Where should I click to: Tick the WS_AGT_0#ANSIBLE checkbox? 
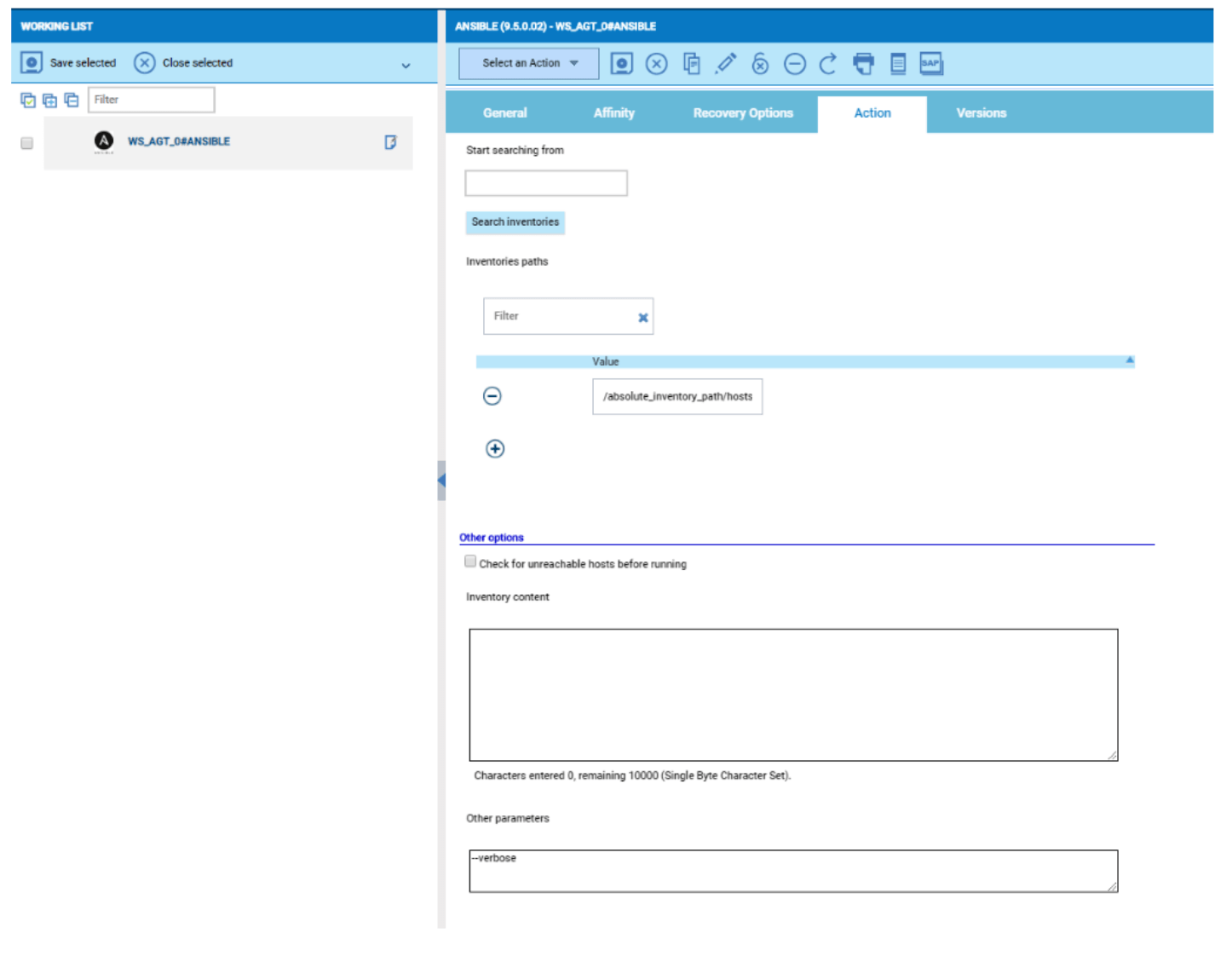coord(27,143)
